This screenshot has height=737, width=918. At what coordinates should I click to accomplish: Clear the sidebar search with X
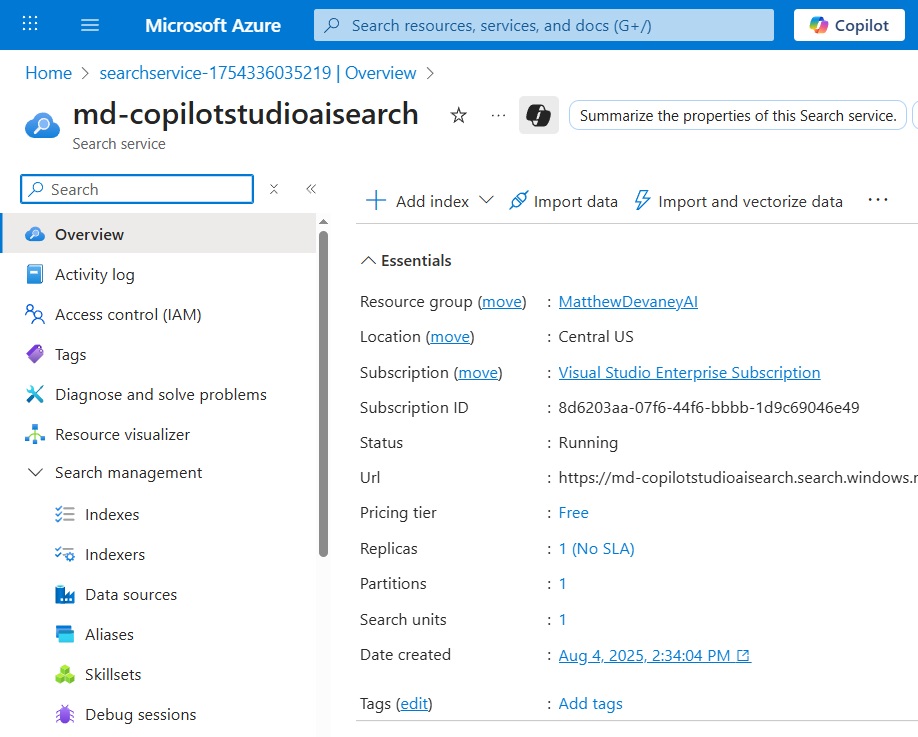(x=273, y=189)
